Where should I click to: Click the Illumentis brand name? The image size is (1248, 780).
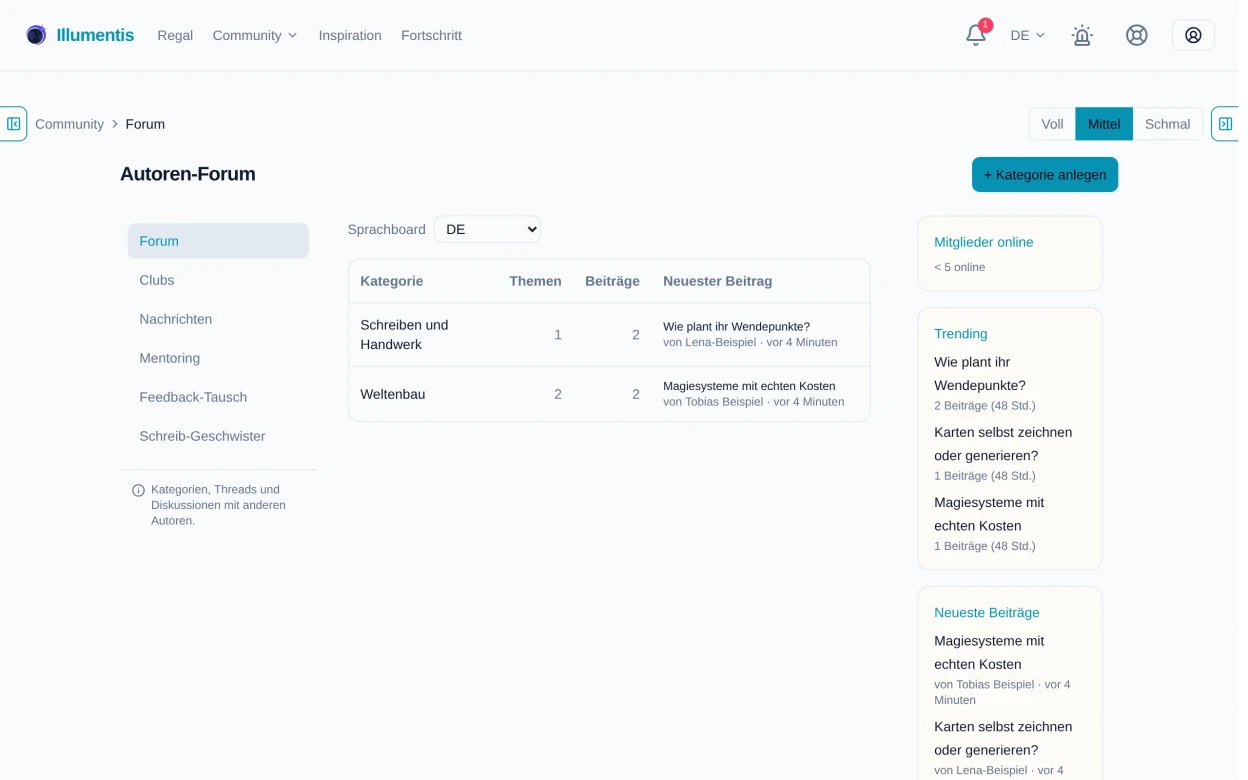click(x=95, y=35)
